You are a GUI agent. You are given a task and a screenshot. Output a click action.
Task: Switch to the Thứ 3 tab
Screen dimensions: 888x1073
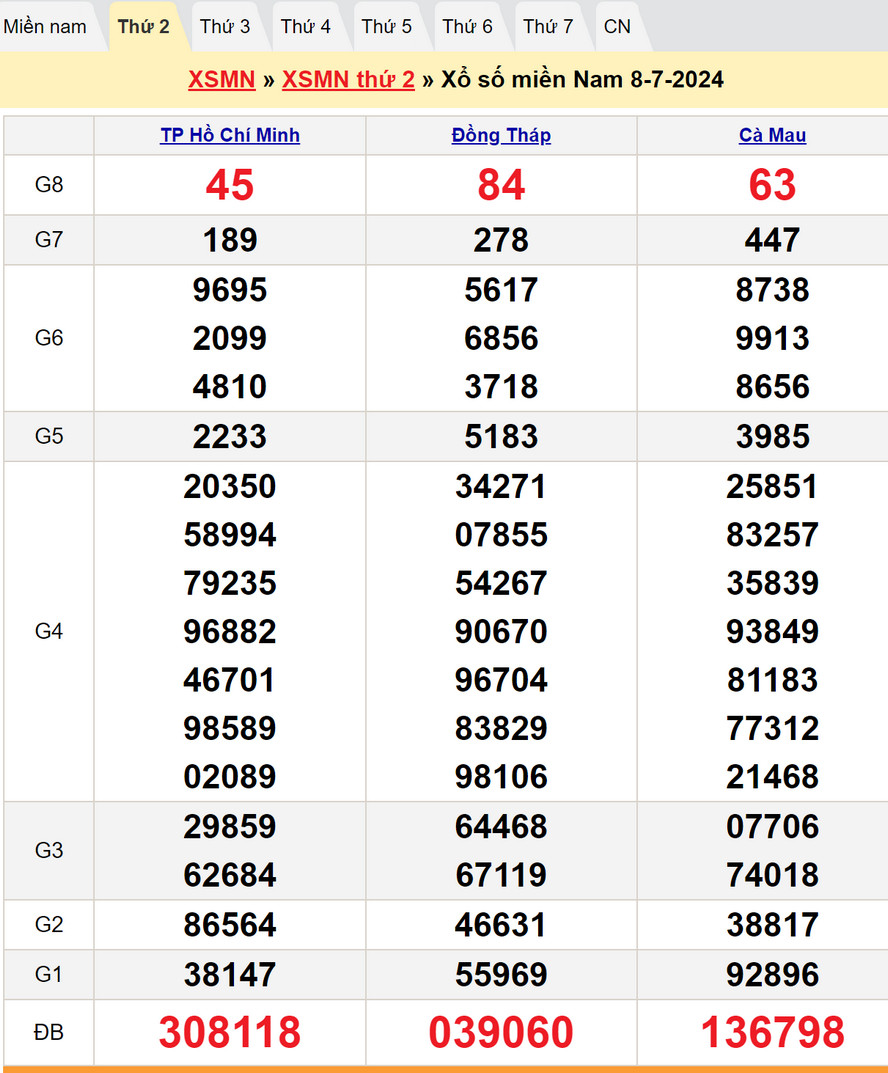pyautogui.click(x=225, y=27)
